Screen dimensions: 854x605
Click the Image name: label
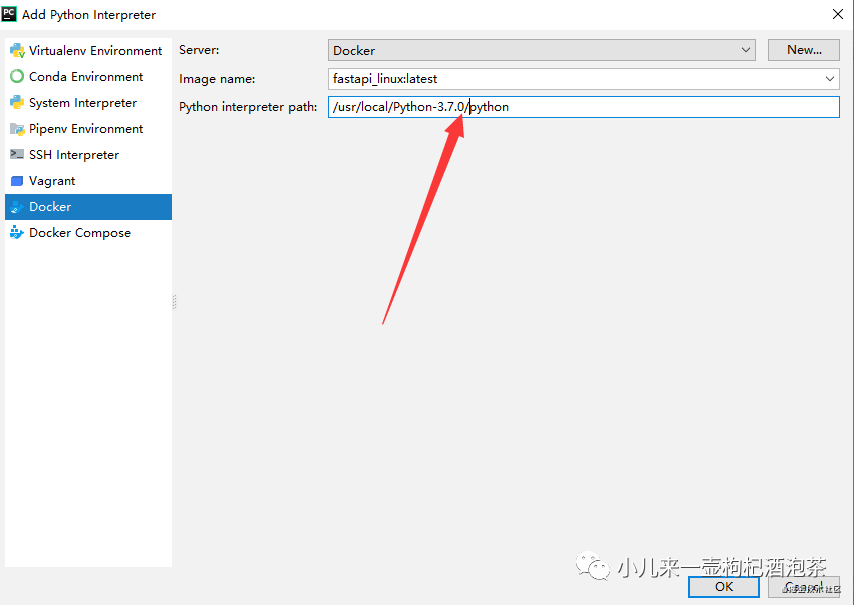217,79
